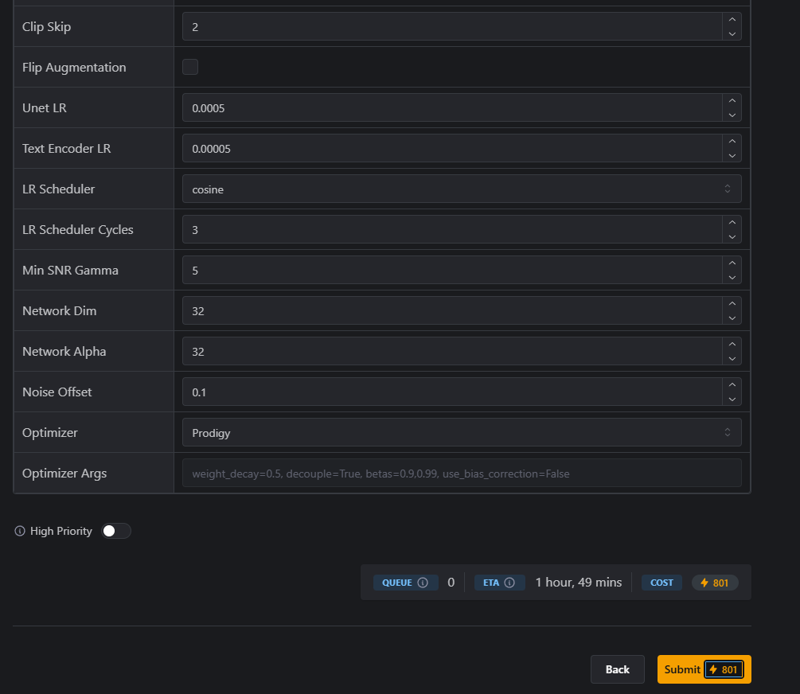Image resolution: width=800 pixels, height=694 pixels.
Task: Open the Optimizer Prodigy dropdown
Action: pos(461,432)
